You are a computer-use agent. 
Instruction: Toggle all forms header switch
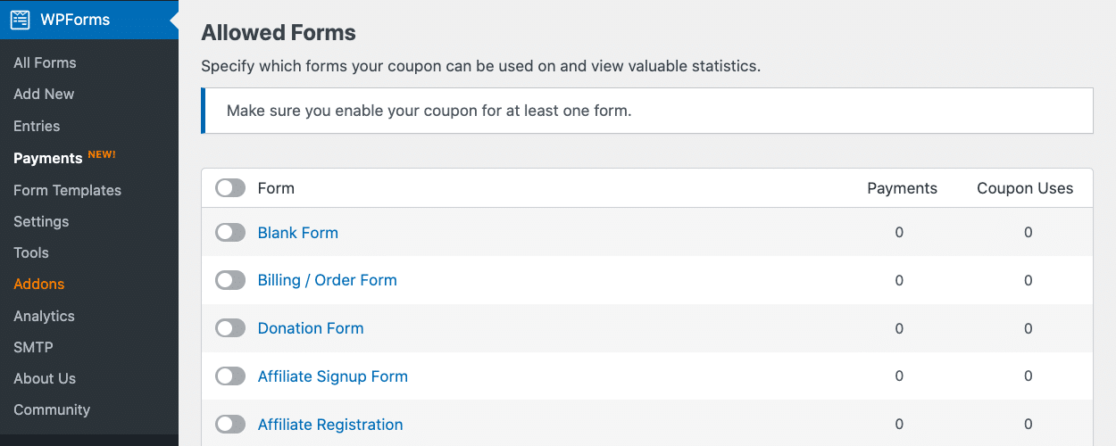tap(230, 188)
